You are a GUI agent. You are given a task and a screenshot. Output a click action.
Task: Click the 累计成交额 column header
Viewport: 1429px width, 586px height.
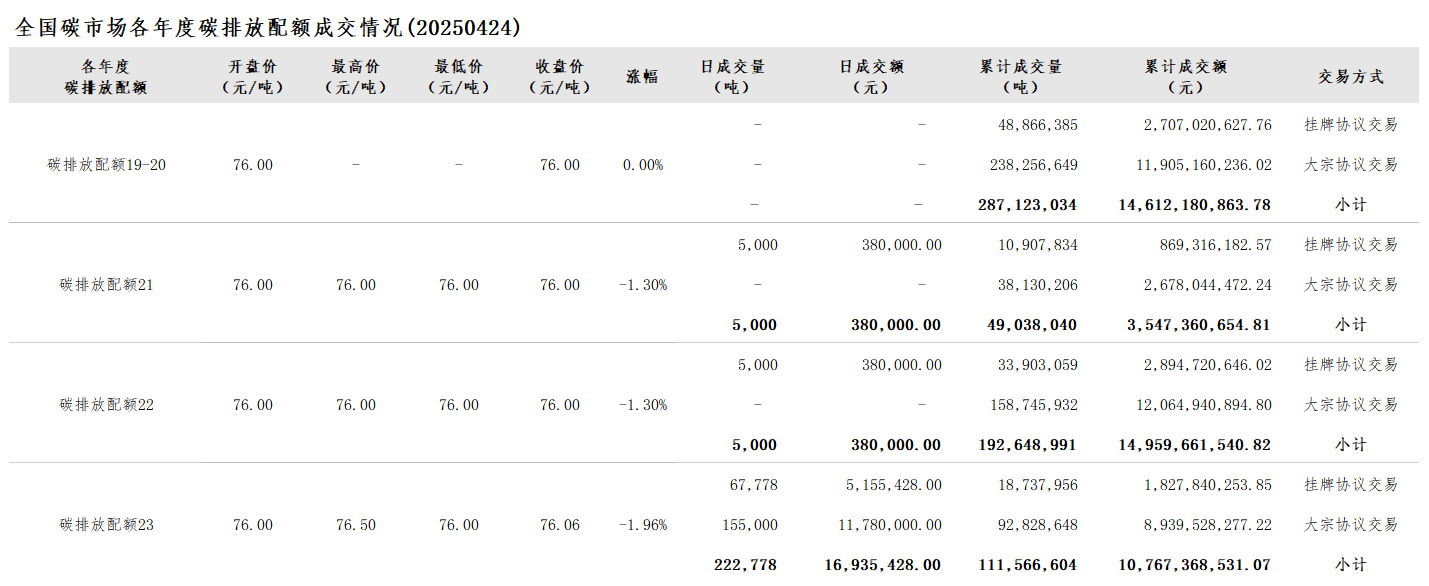click(1186, 76)
